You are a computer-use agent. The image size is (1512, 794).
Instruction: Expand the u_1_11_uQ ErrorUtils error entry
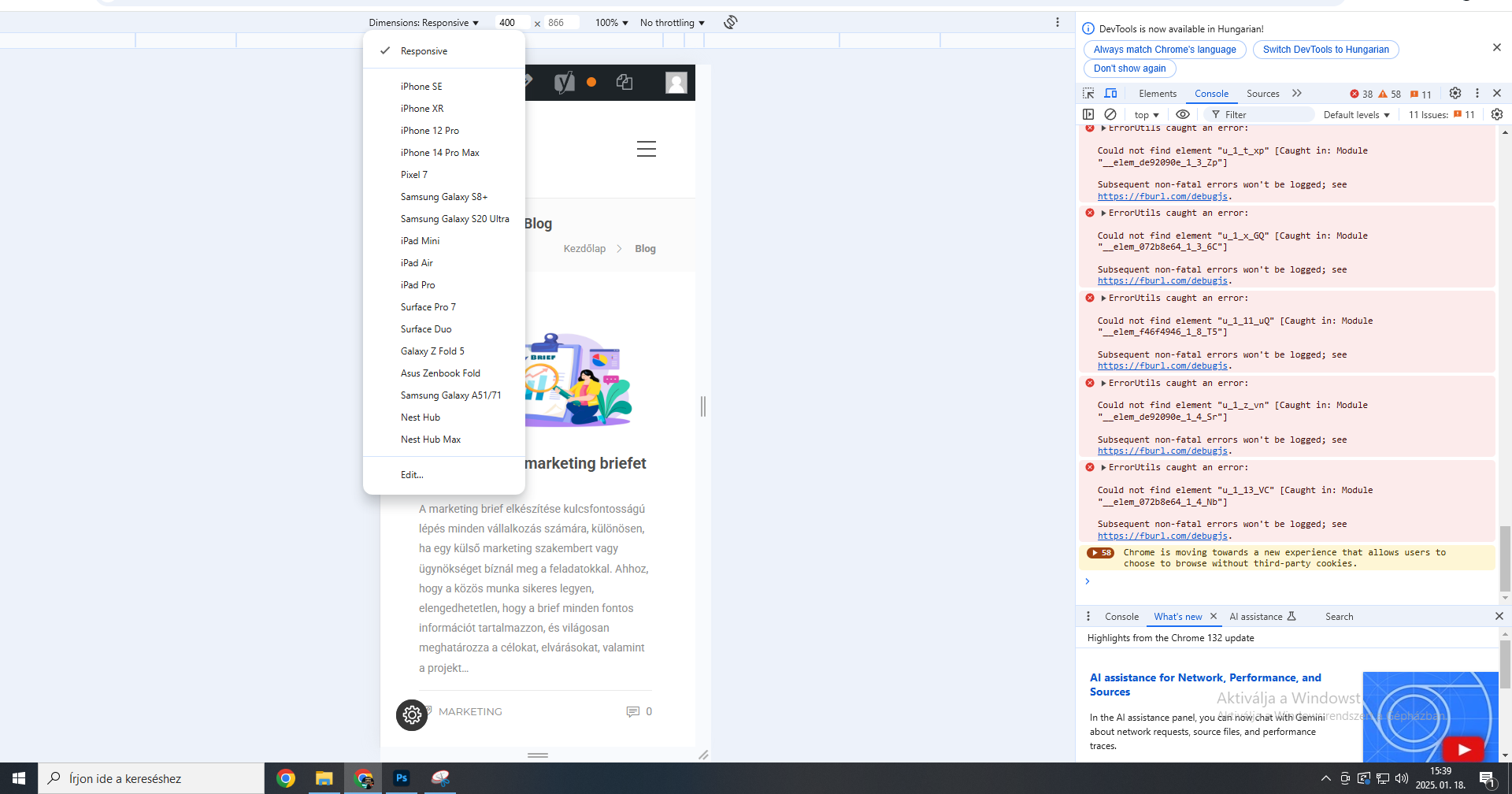point(1103,298)
